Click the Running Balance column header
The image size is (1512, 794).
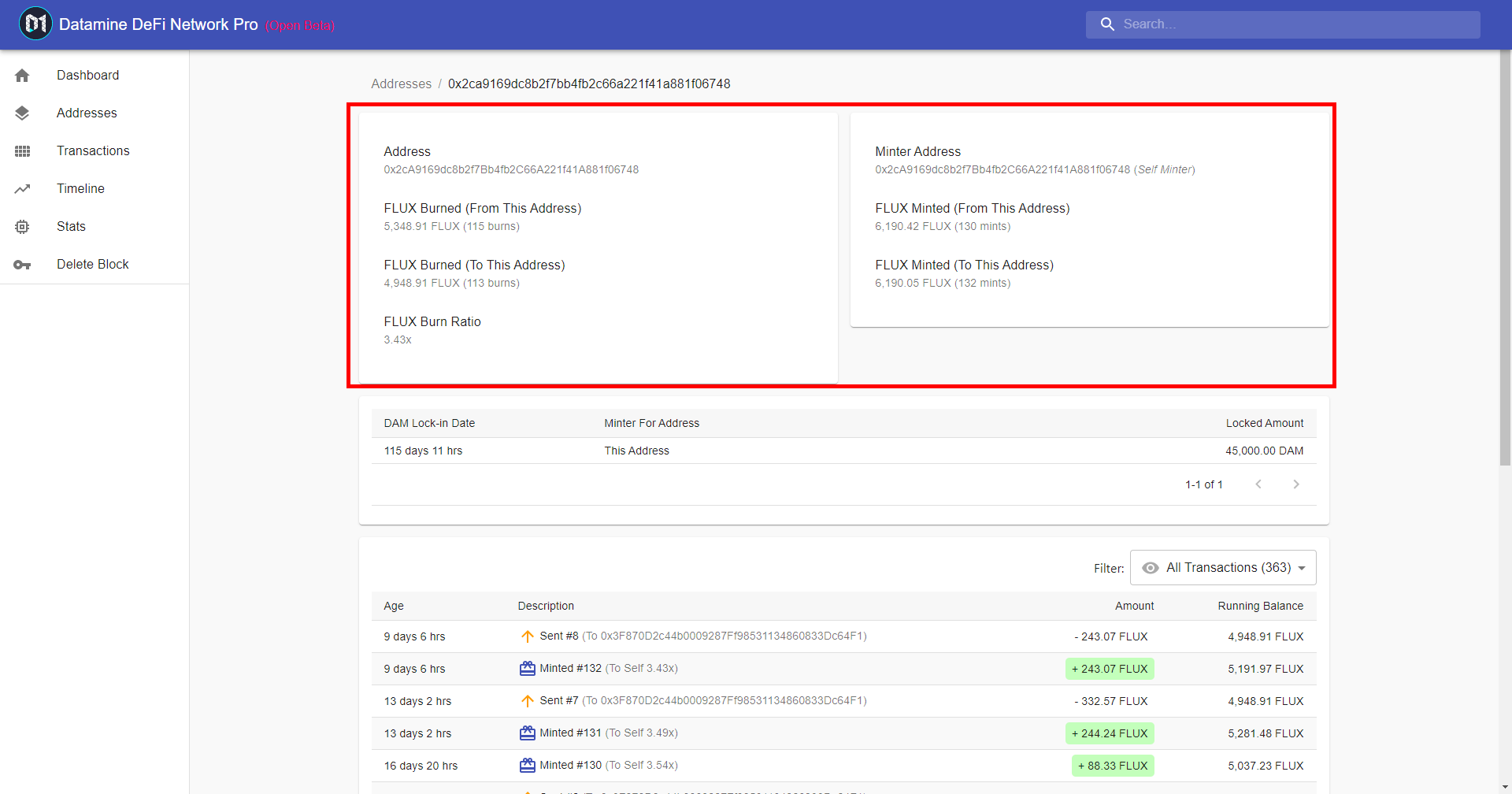tap(1261, 607)
